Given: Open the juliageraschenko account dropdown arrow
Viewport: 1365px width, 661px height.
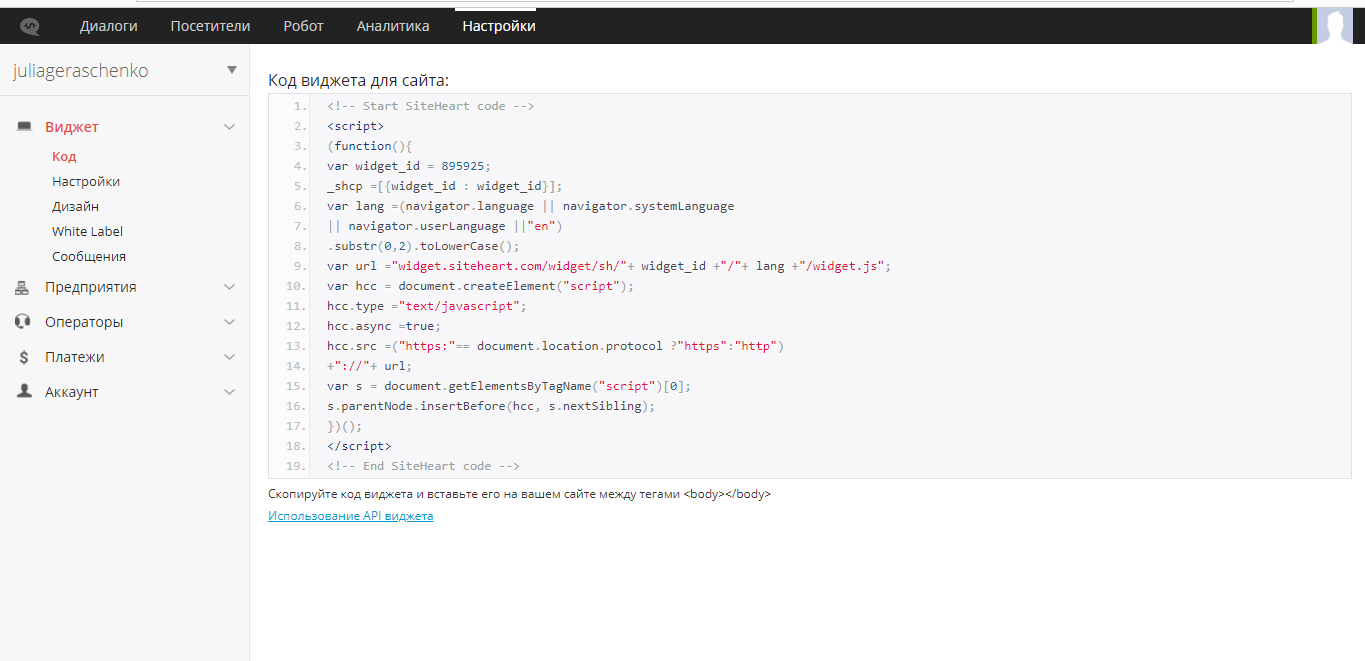Looking at the screenshot, I should tap(232, 70).
